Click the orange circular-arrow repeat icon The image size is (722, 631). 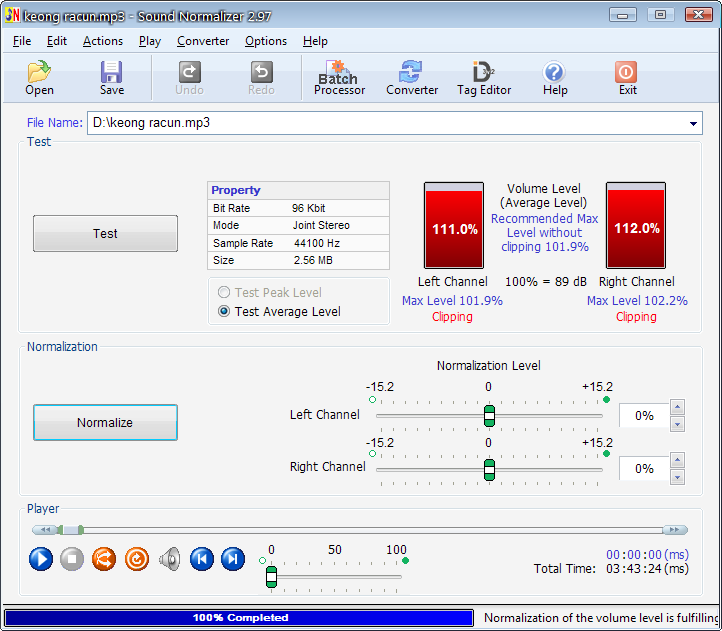coord(137,559)
